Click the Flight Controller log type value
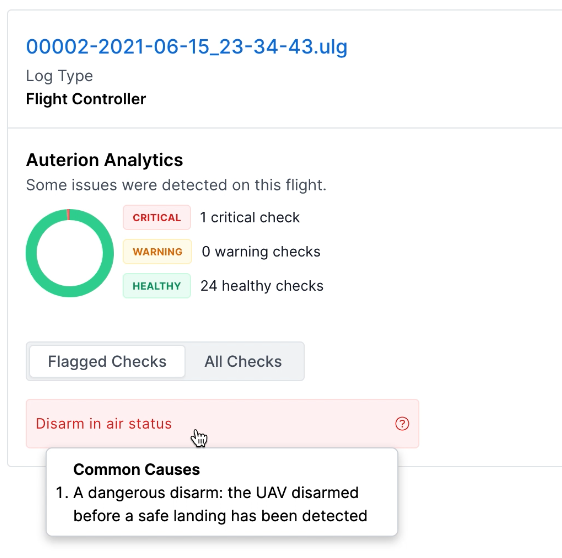Viewport: 562px width, 558px height. point(86,99)
